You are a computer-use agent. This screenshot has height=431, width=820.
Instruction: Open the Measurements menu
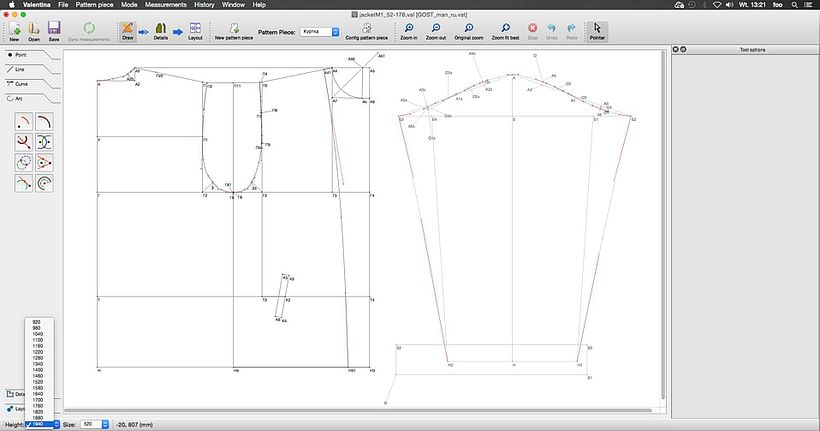[x=166, y=5]
